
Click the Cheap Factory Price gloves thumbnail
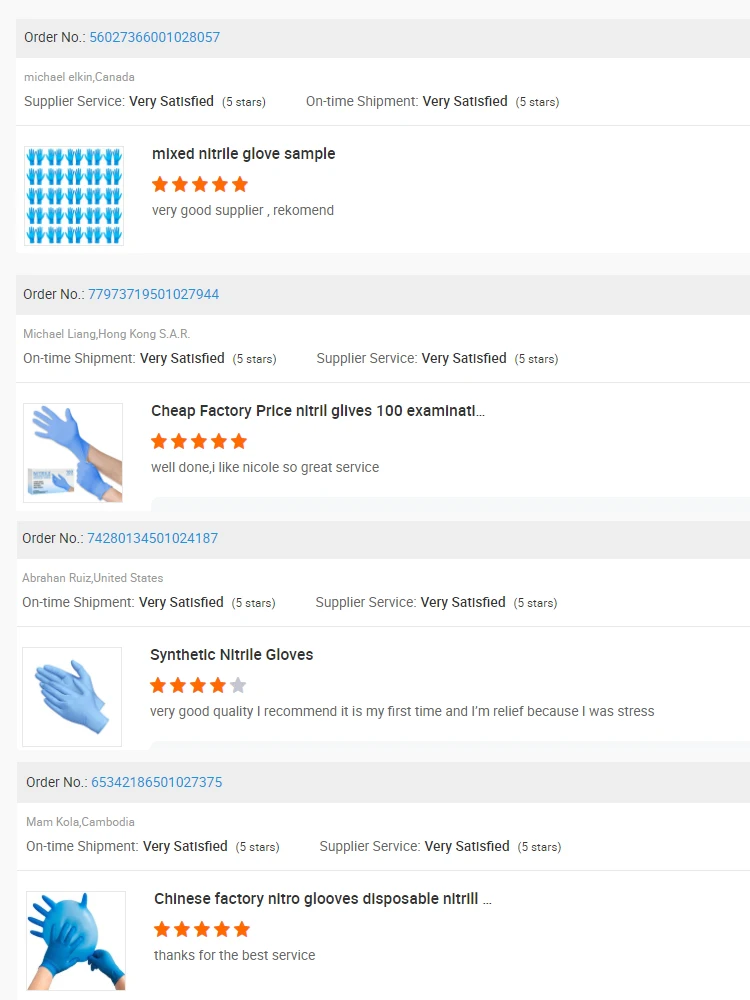73,453
